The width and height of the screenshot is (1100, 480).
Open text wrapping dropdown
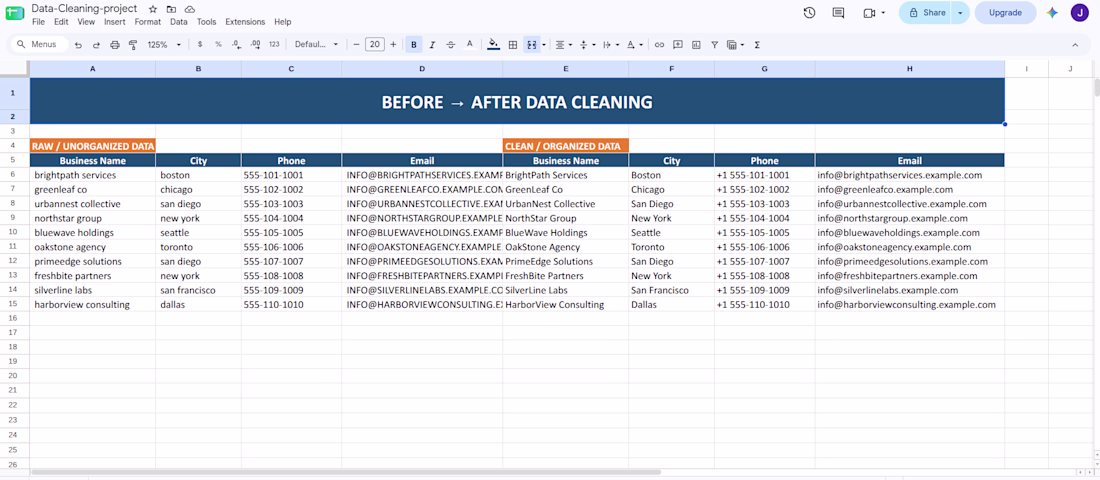[610, 44]
